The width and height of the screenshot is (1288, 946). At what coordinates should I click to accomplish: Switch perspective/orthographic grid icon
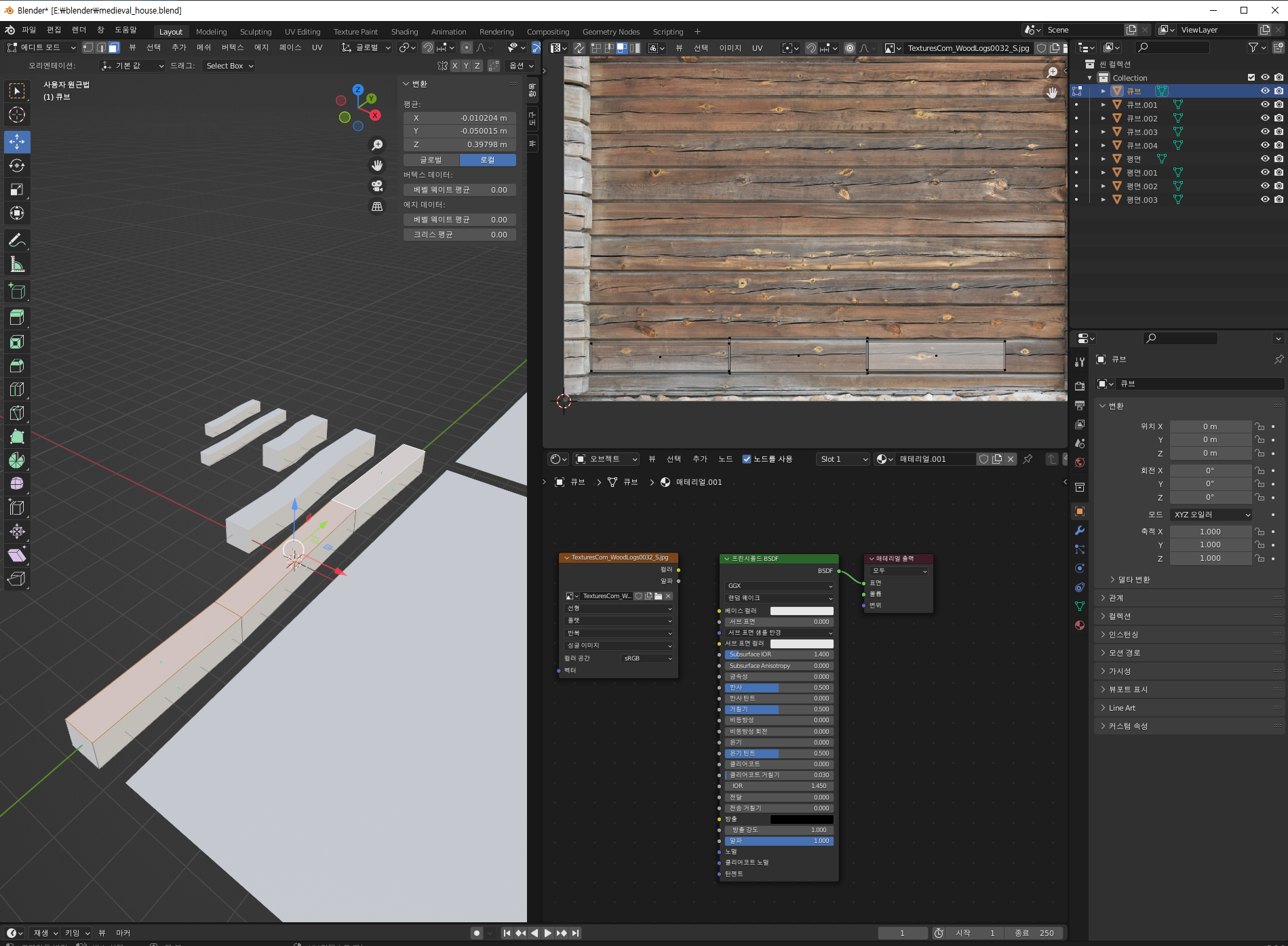(377, 206)
